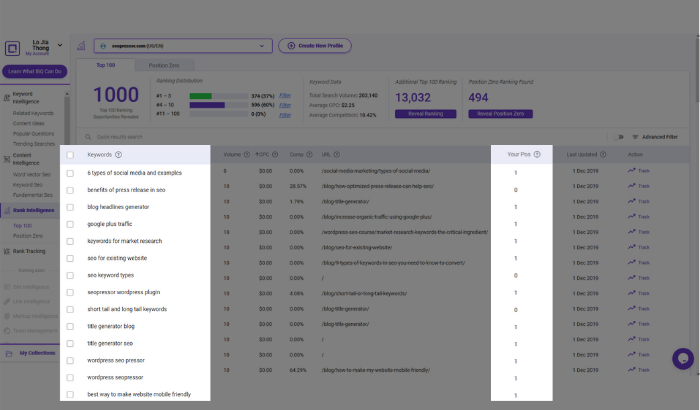700x410 pixels.
Task: Click green #1-3 distribution bar
Action: (200, 96)
